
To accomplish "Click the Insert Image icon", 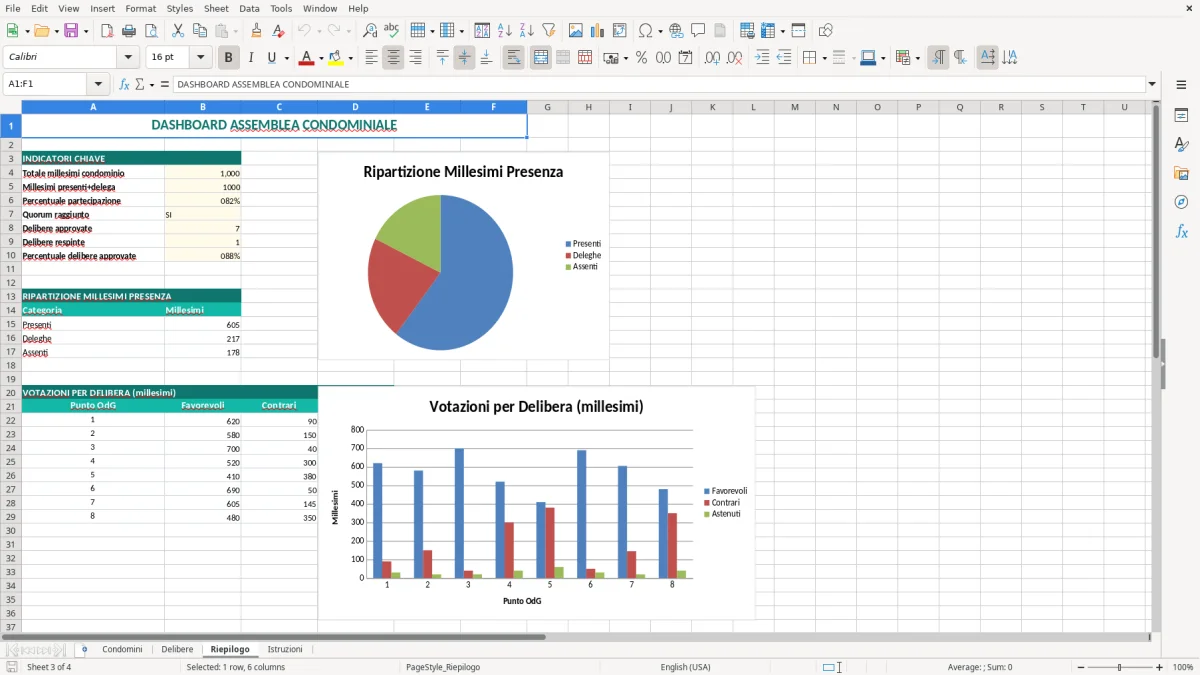I will [575, 31].
